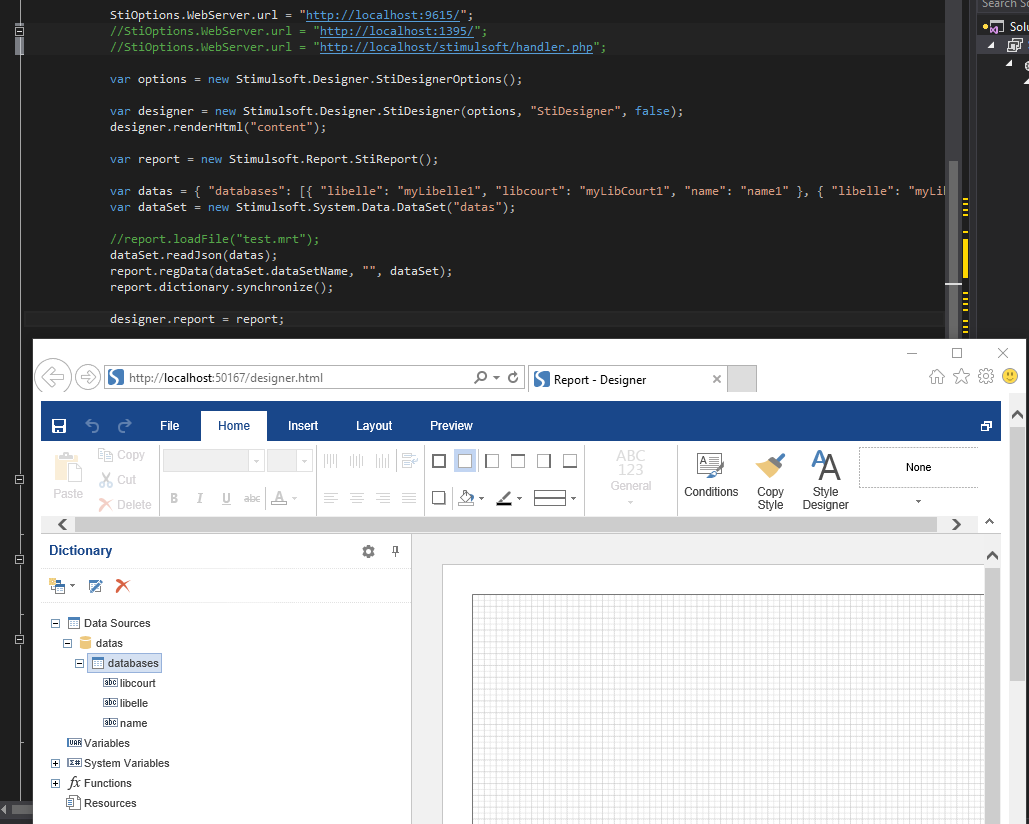Expand the Functions node
The width and height of the screenshot is (1029, 824).
[x=56, y=783]
